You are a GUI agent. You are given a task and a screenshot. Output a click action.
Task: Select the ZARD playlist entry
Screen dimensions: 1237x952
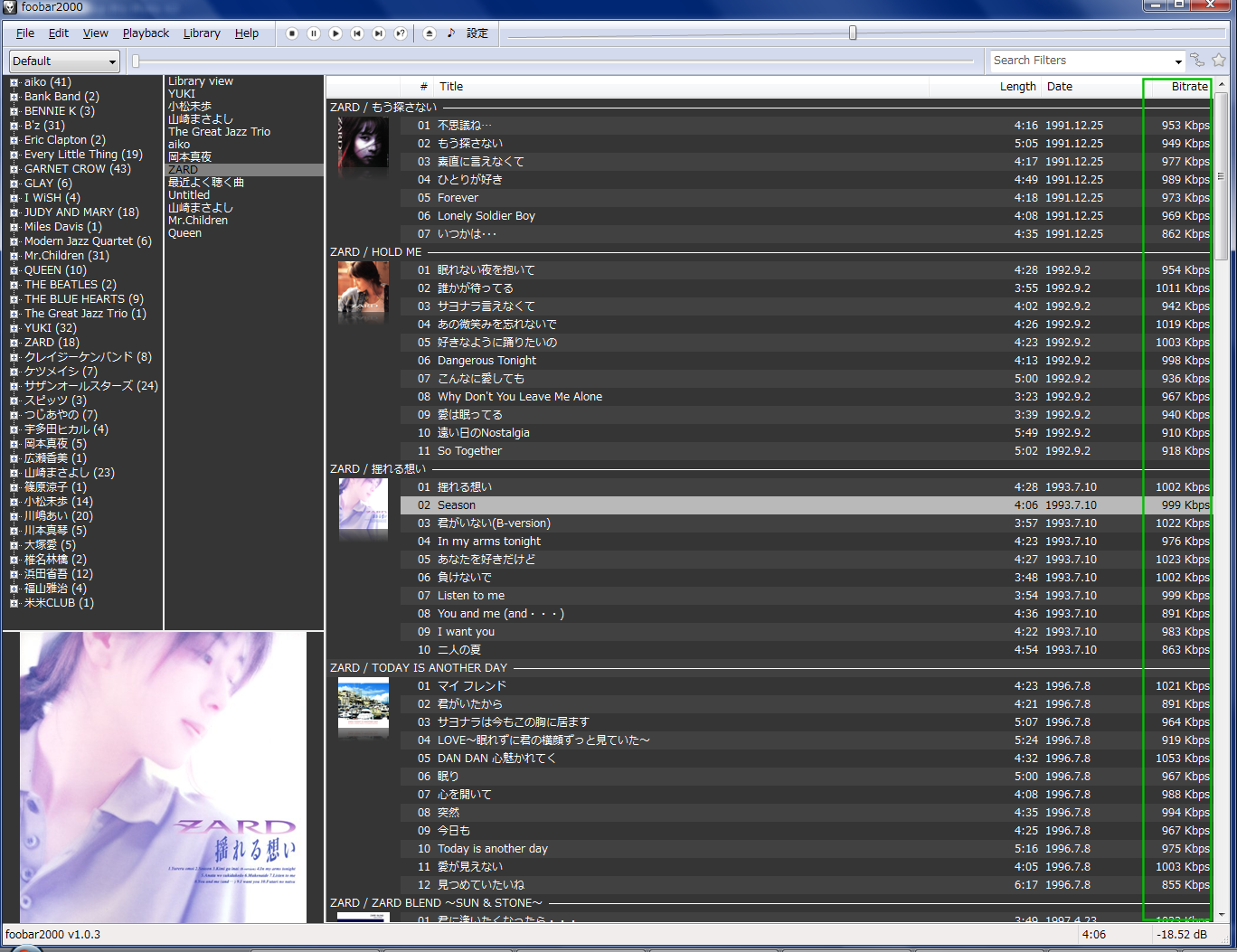(x=244, y=170)
